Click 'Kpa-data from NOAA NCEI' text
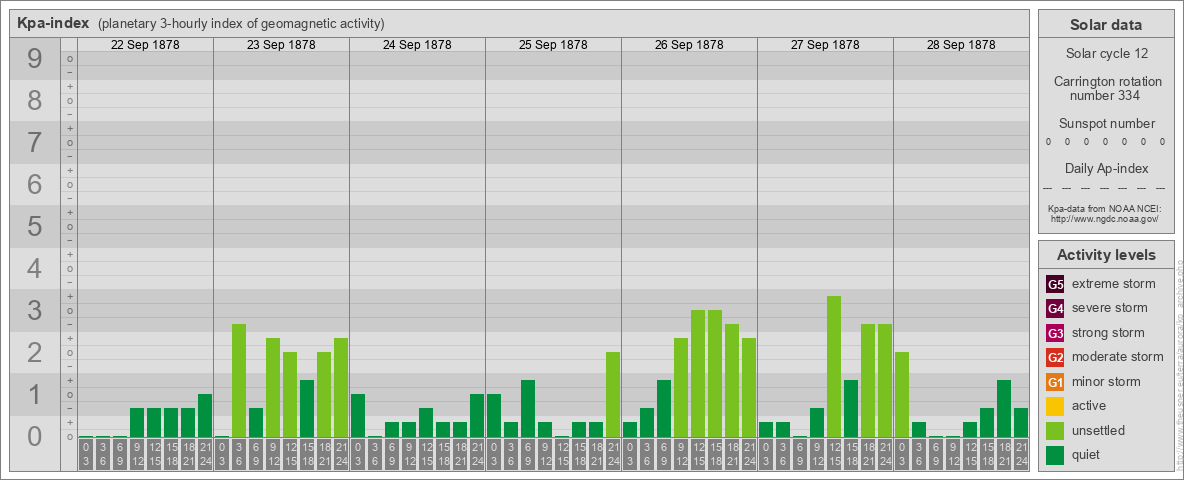 coord(1106,209)
